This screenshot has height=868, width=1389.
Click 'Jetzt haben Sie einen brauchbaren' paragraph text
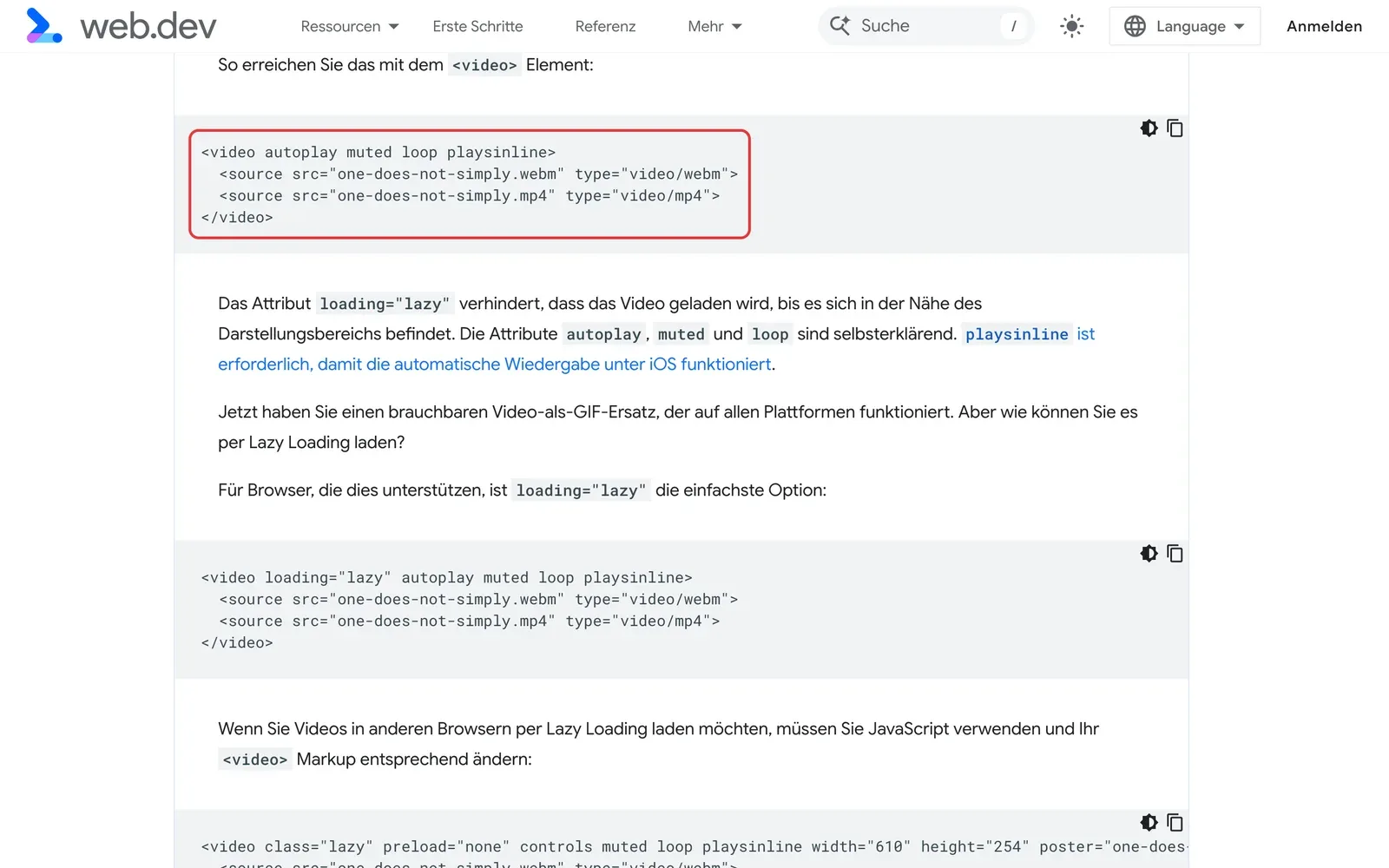coord(678,427)
